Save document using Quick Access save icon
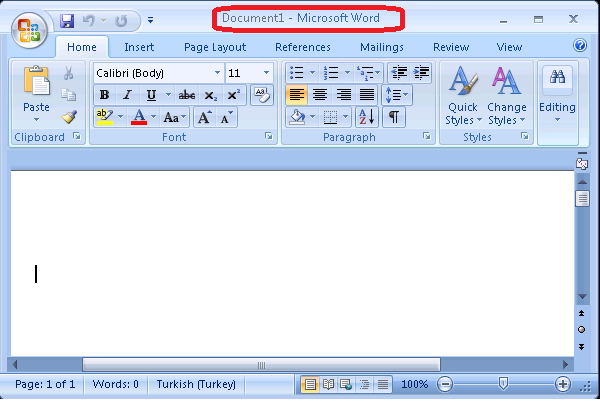600x401 pixels. pyautogui.click(x=67, y=20)
